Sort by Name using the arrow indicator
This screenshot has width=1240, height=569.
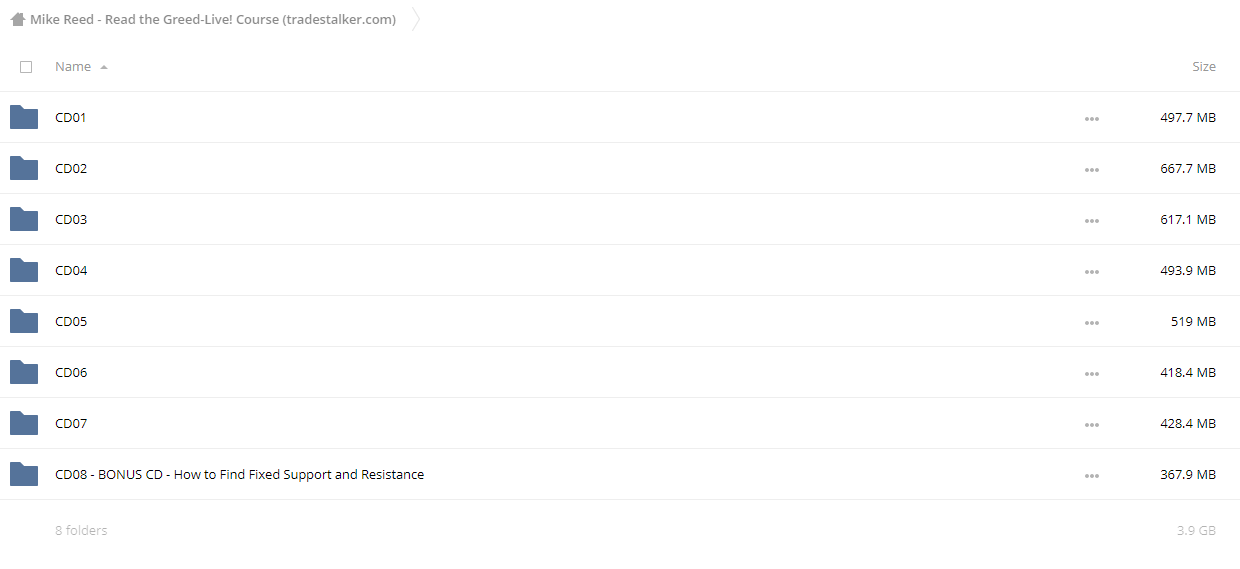[x=104, y=67]
